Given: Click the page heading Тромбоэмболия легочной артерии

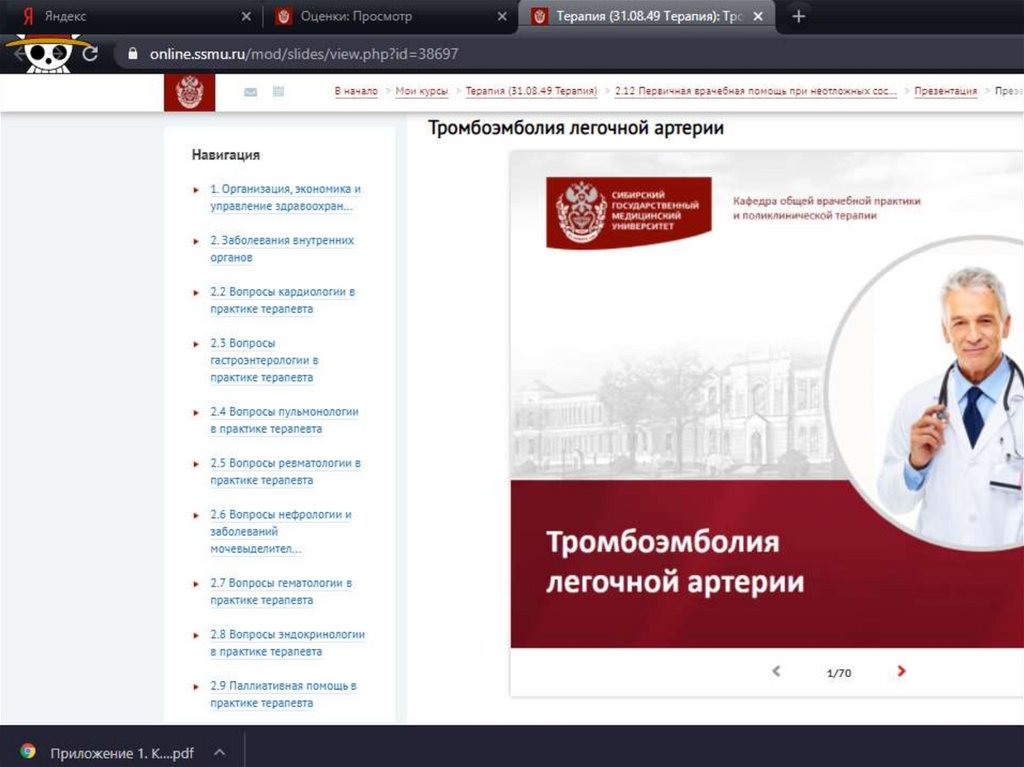Looking at the screenshot, I should click(575, 127).
